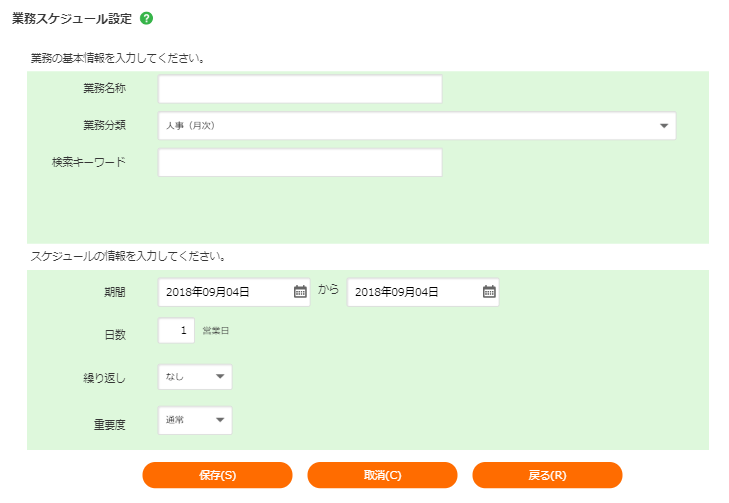Click the 期間 label text
Viewport: 729px width, 503px height.
(114, 292)
